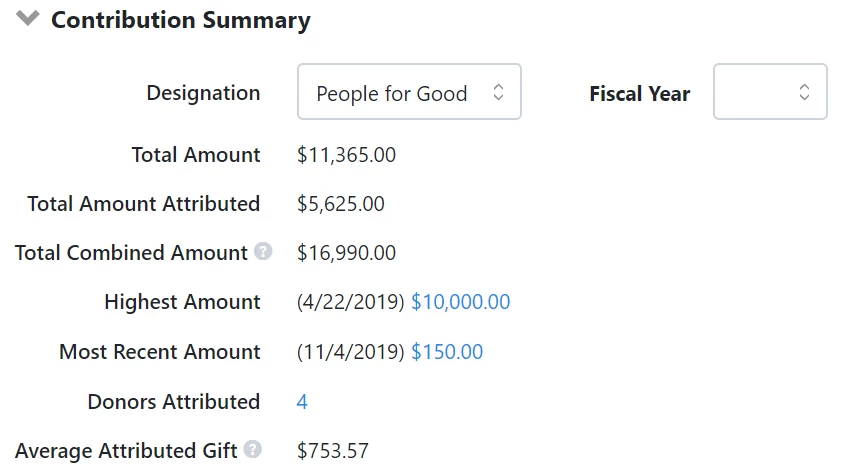Open the Donors Attributed count link 4
The height and width of the screenshot is (472, 856).
(x=302, y=402)
